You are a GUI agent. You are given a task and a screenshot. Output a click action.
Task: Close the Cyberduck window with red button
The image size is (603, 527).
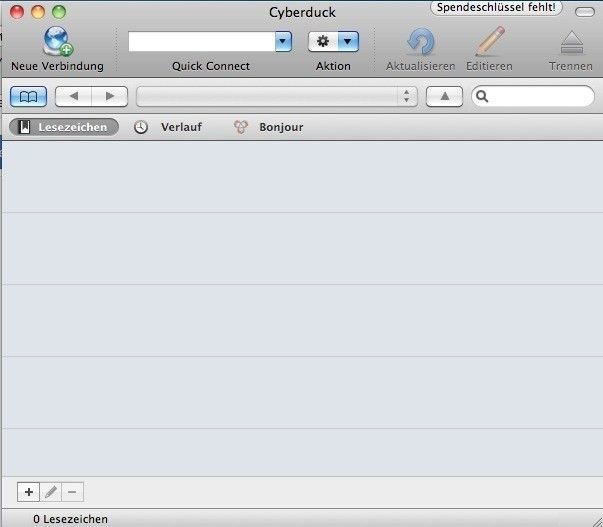coord(17,12)
